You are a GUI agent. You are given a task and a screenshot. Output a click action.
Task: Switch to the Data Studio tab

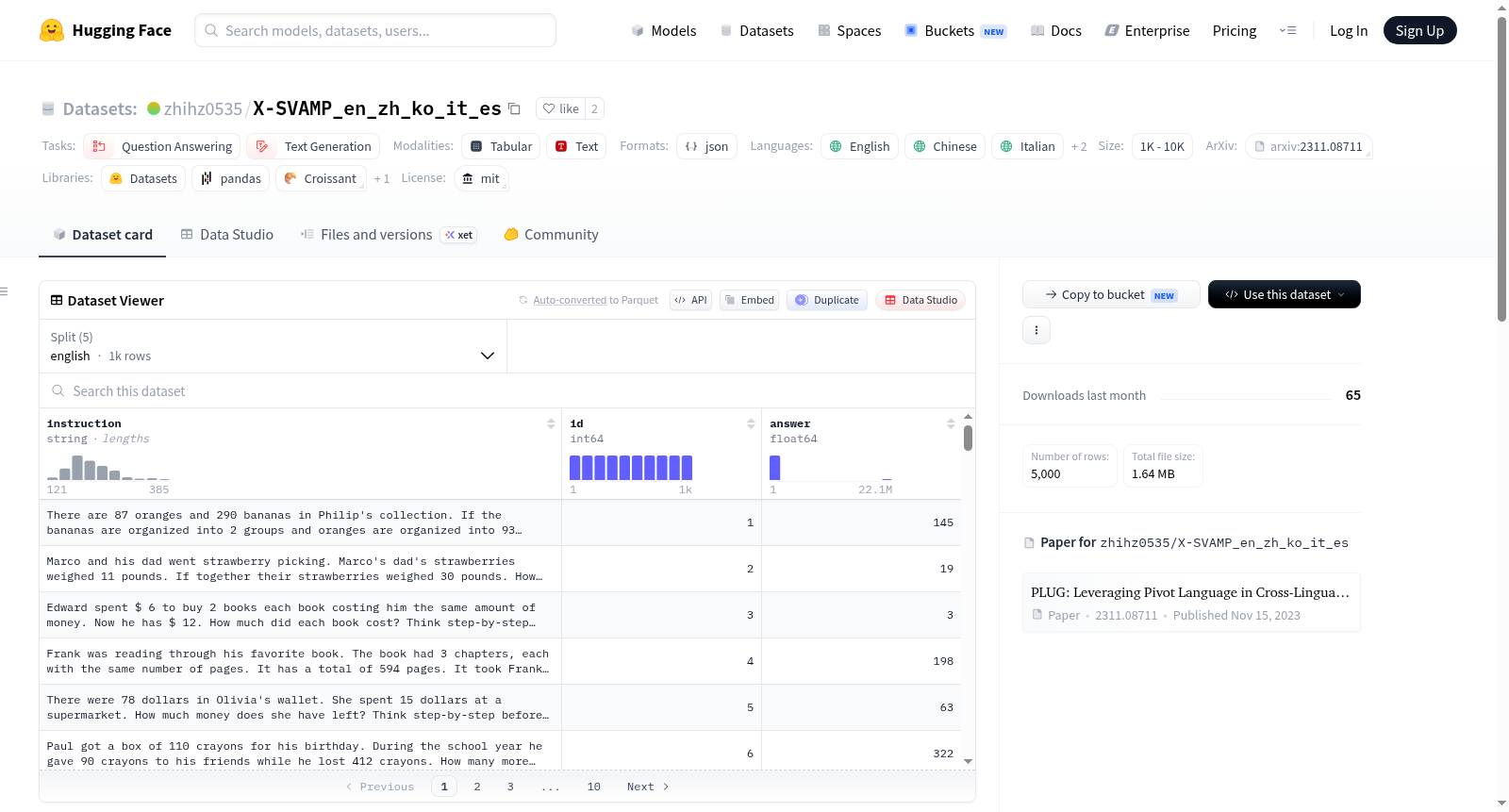click(227, 235)
